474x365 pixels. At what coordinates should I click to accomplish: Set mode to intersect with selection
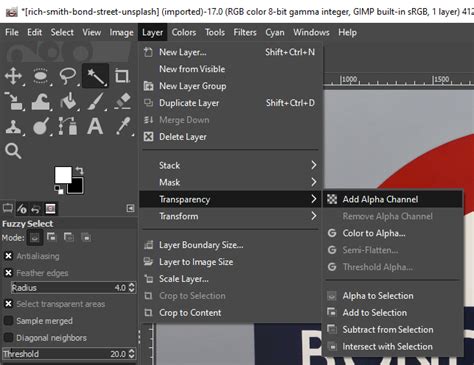[86, 237]
